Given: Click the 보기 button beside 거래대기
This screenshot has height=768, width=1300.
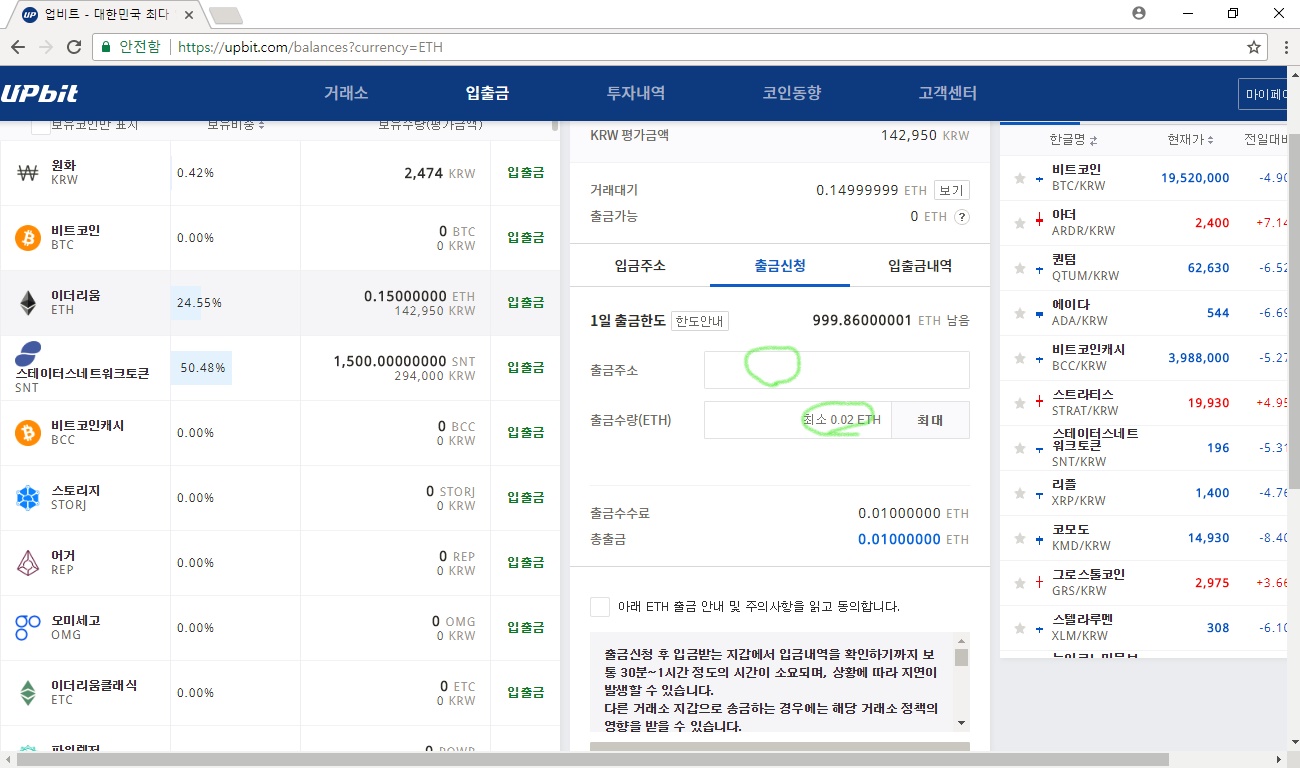Looking at the screenshot, I should click(x=952, y=190).
